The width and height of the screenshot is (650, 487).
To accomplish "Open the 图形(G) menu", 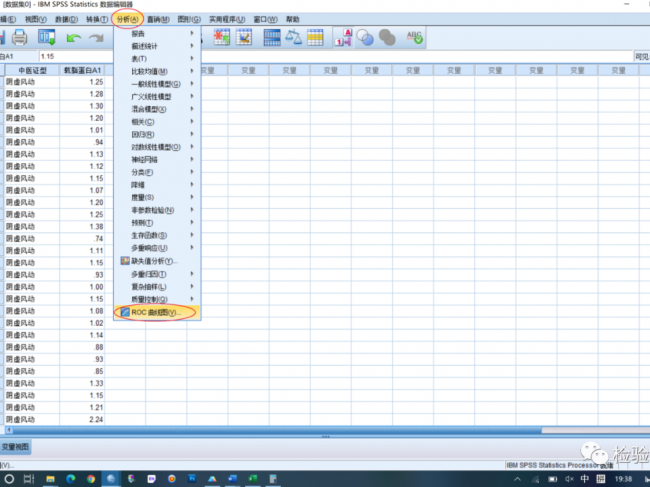I will [189, 19].
